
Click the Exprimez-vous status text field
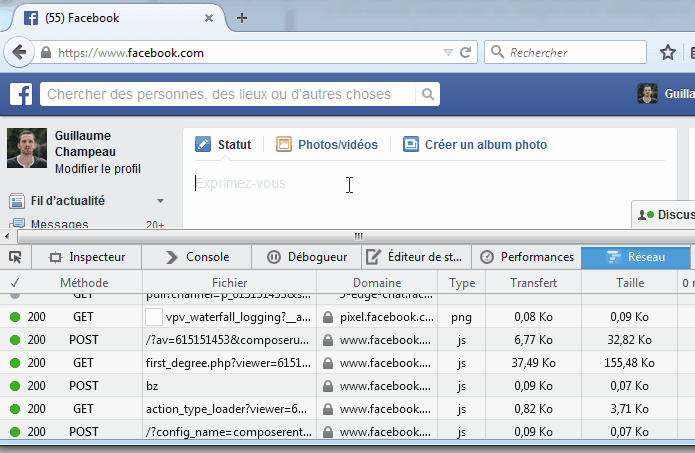pyautogui.click(x=426, y=184)
